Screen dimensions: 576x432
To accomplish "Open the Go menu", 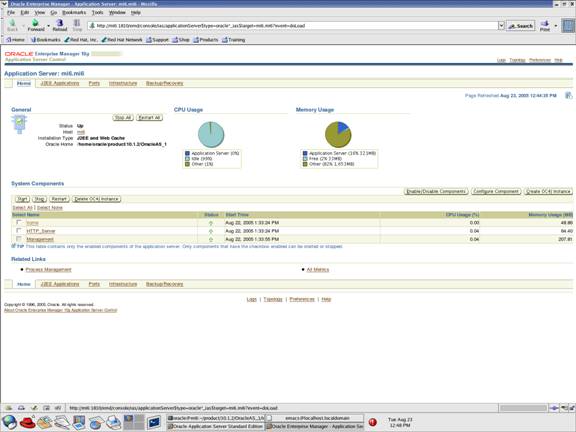I will tap(54, 12).
